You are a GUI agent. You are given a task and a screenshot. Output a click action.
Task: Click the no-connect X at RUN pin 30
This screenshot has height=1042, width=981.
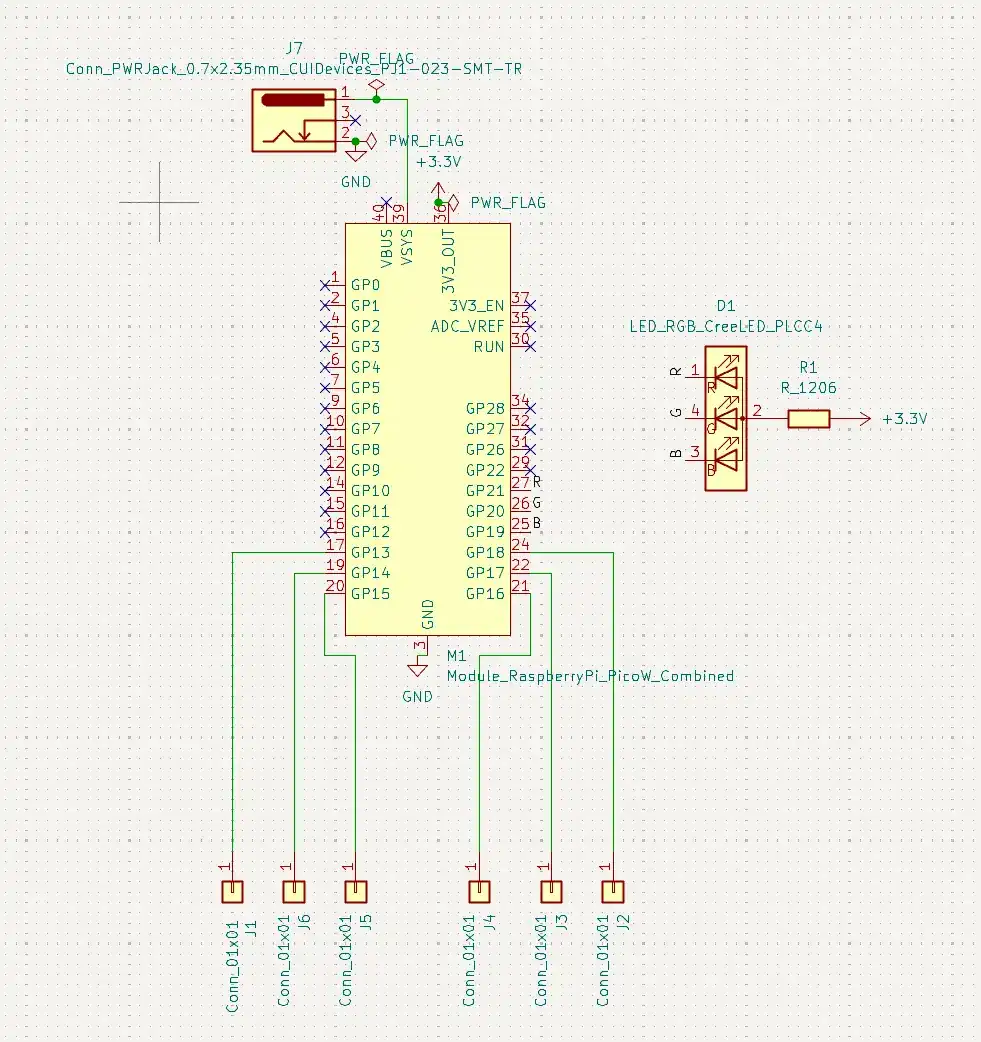pos(530,347)
